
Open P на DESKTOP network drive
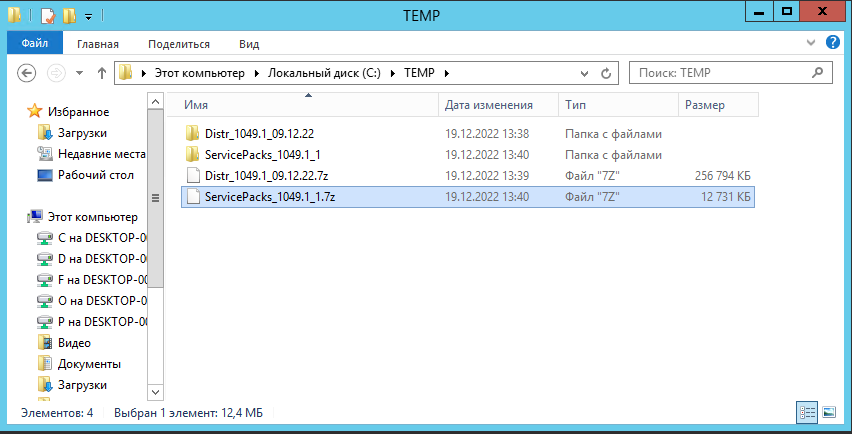tap(102, 322)
